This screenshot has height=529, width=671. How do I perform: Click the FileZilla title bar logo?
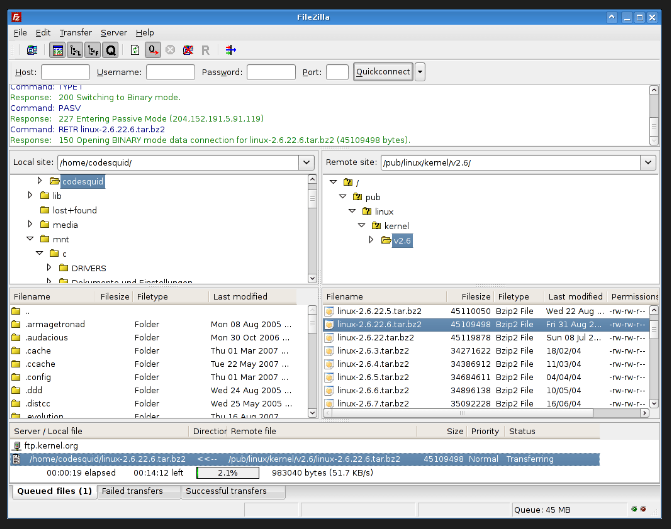coord(17,17)
